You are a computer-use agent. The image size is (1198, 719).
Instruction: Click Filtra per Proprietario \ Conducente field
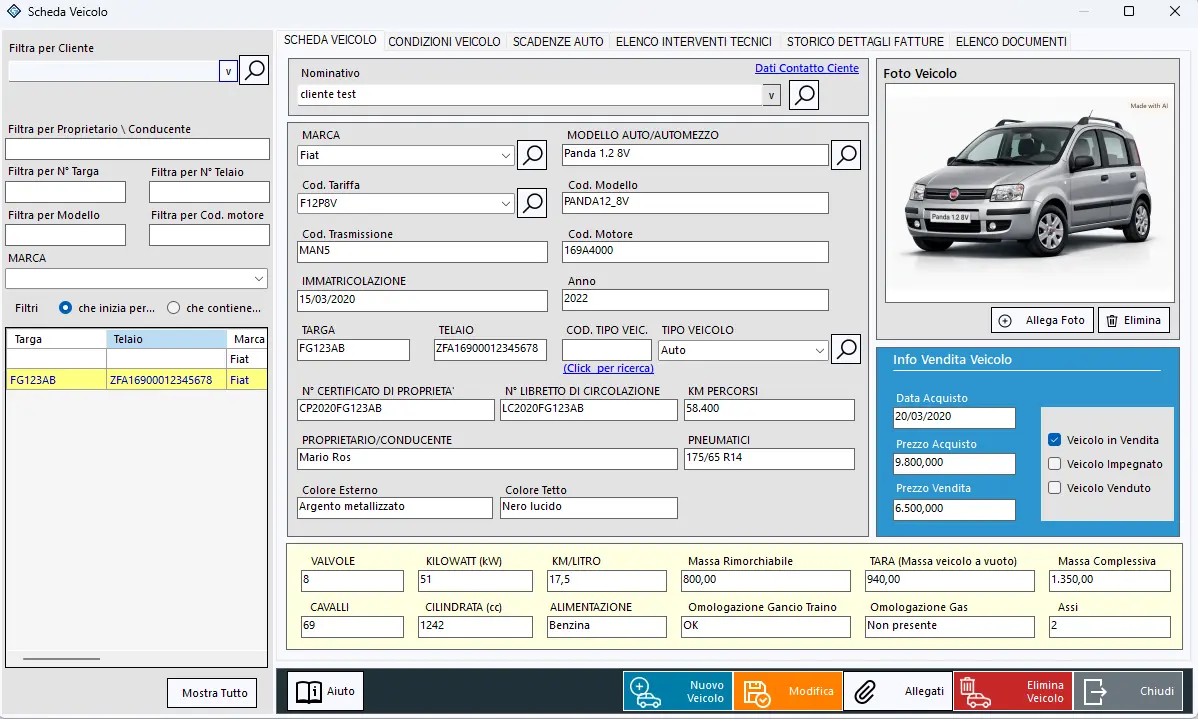tap(138, 149)
